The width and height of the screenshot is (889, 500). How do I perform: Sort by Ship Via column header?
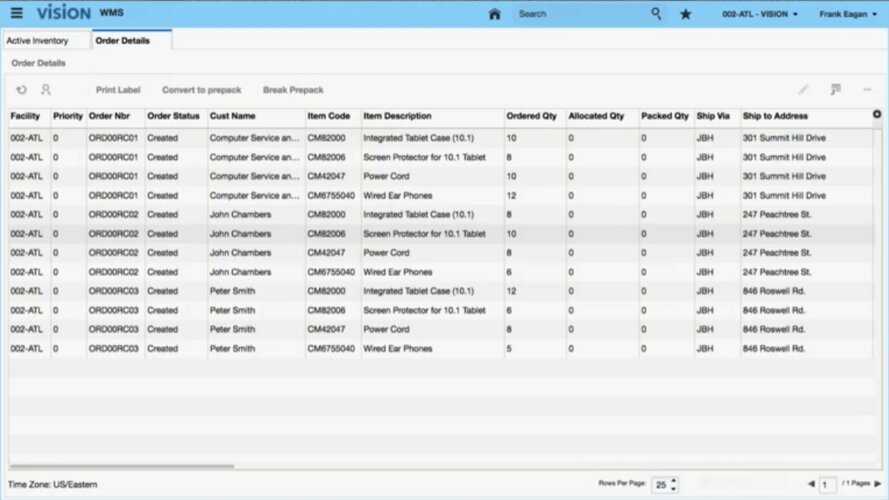click(x=713, y=116)
